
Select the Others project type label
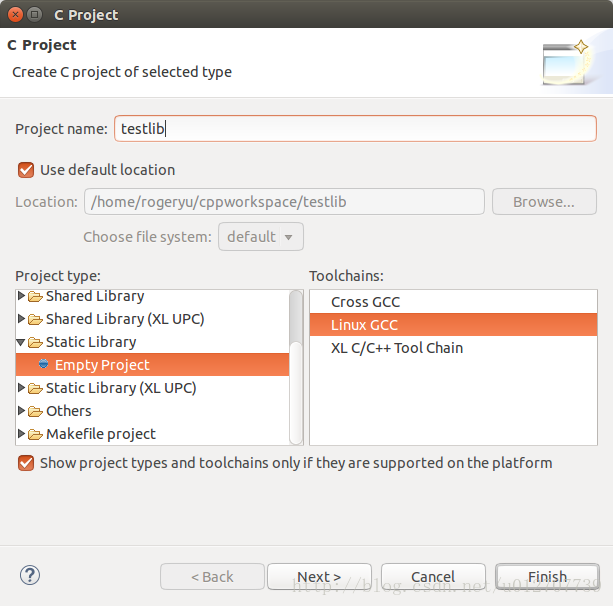[x=69, y=411]
